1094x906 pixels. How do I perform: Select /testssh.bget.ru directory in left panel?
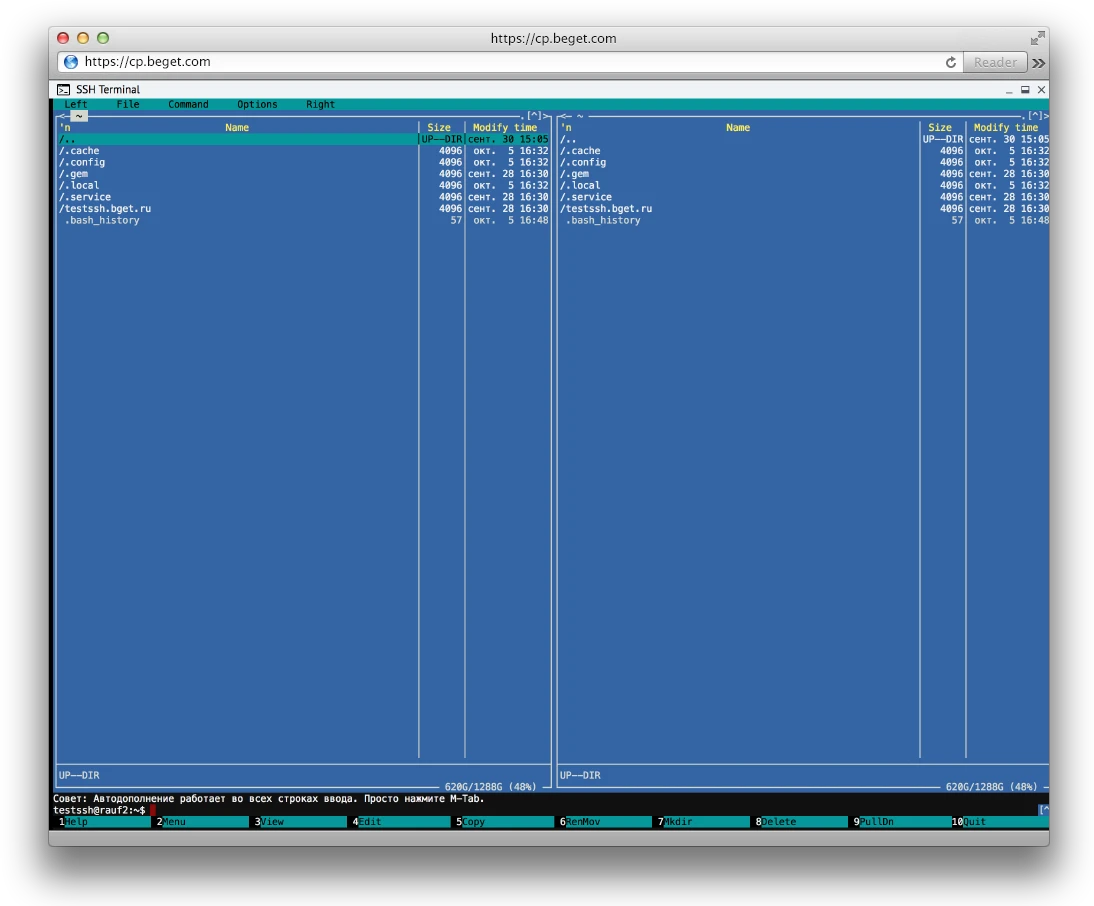click(105, 209)
